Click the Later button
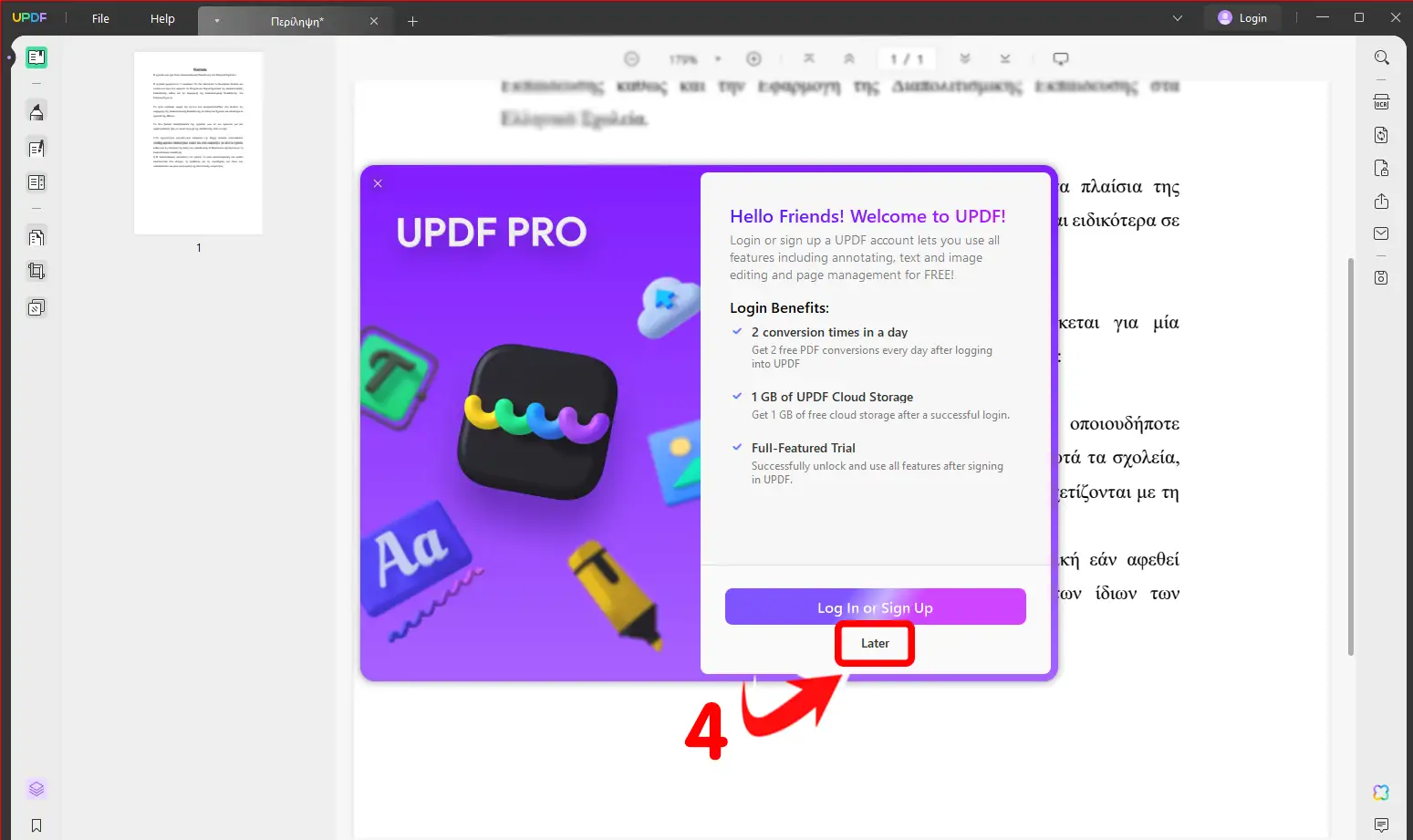The height and width of the screenshot is (840, 1413). click(x=875, y=643)
